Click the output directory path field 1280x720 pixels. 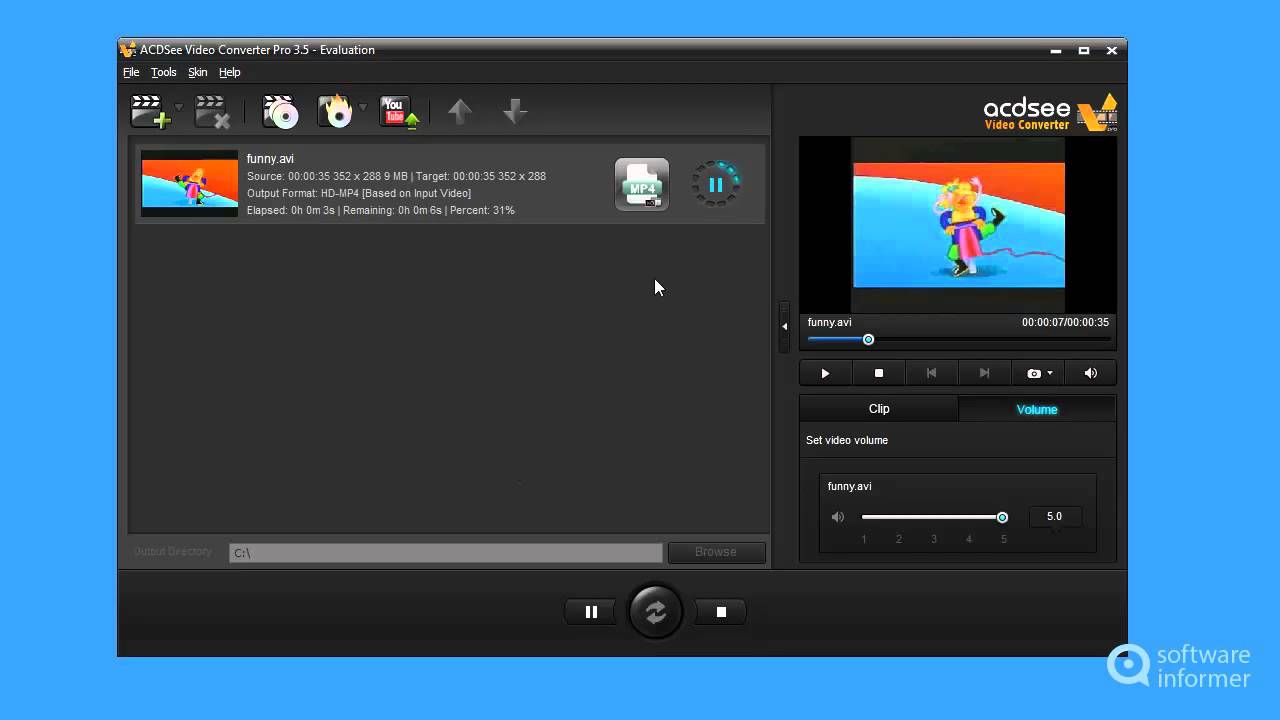pos(446,552)
